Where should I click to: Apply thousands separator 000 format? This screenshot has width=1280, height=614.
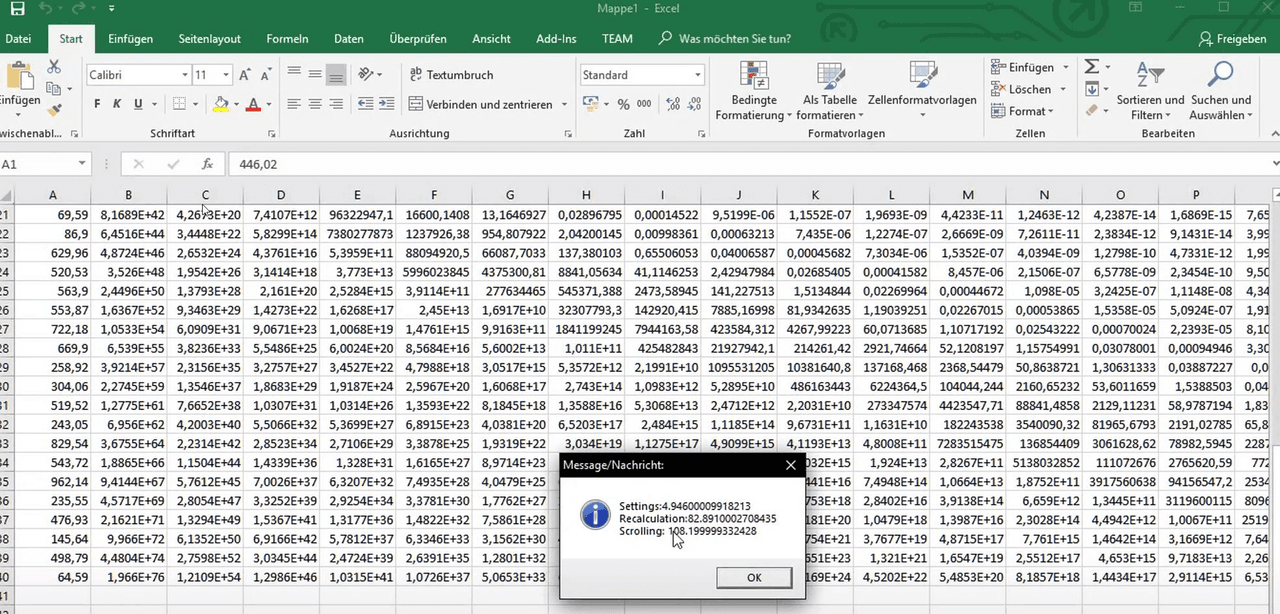(x=645, y=104)
